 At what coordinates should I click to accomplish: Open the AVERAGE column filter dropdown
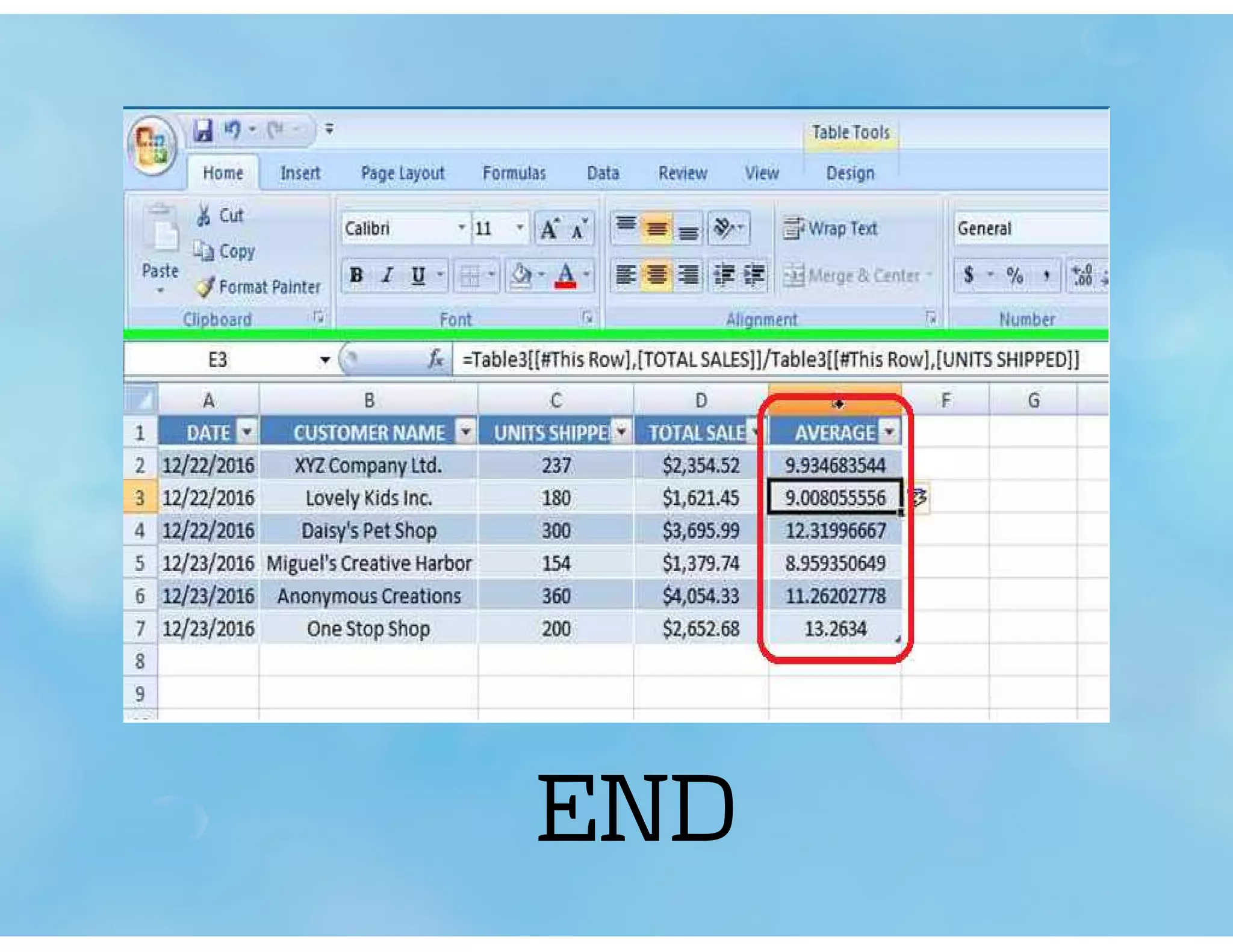pos(889,432)
